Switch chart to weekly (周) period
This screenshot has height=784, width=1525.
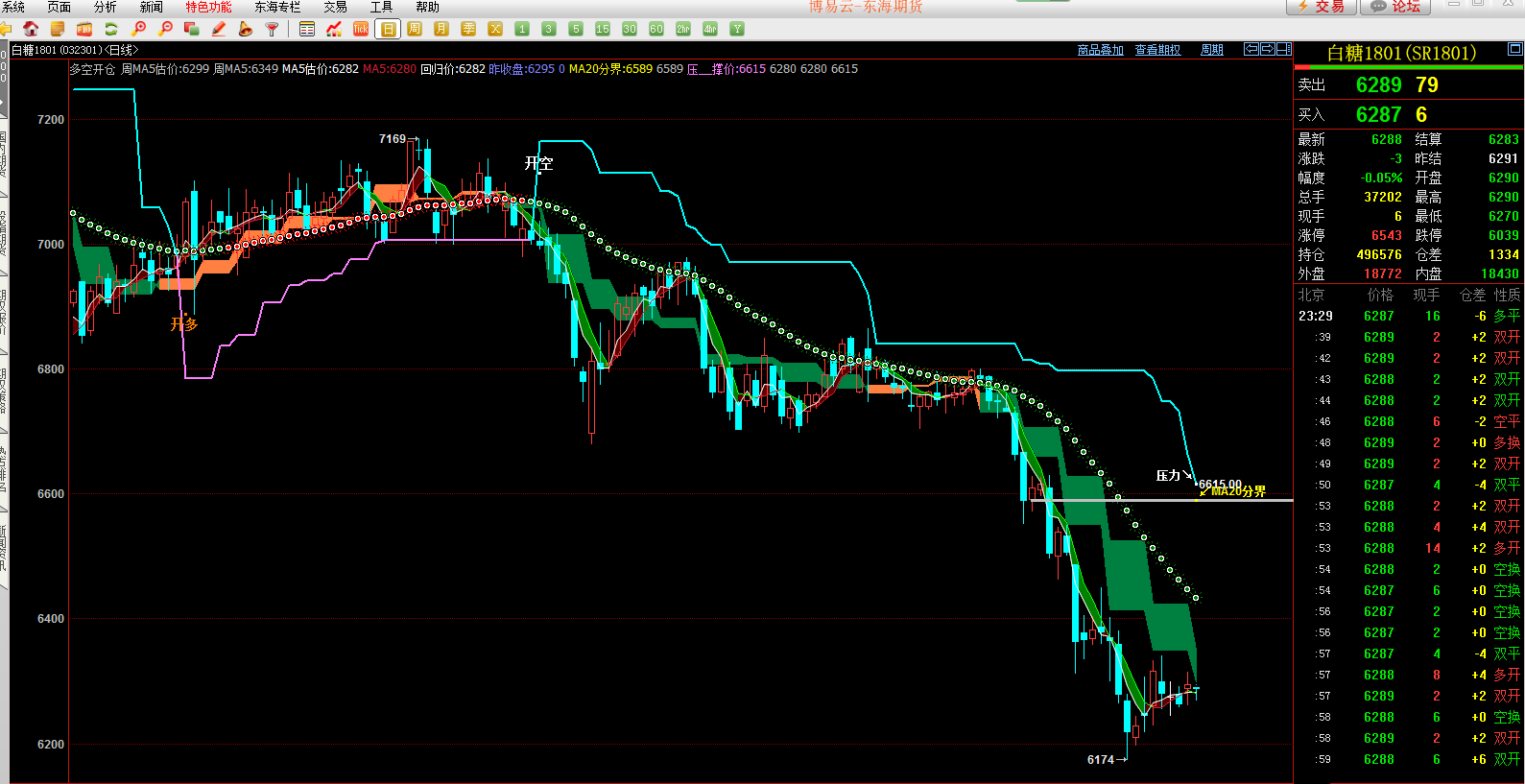(x=415, y=29)
